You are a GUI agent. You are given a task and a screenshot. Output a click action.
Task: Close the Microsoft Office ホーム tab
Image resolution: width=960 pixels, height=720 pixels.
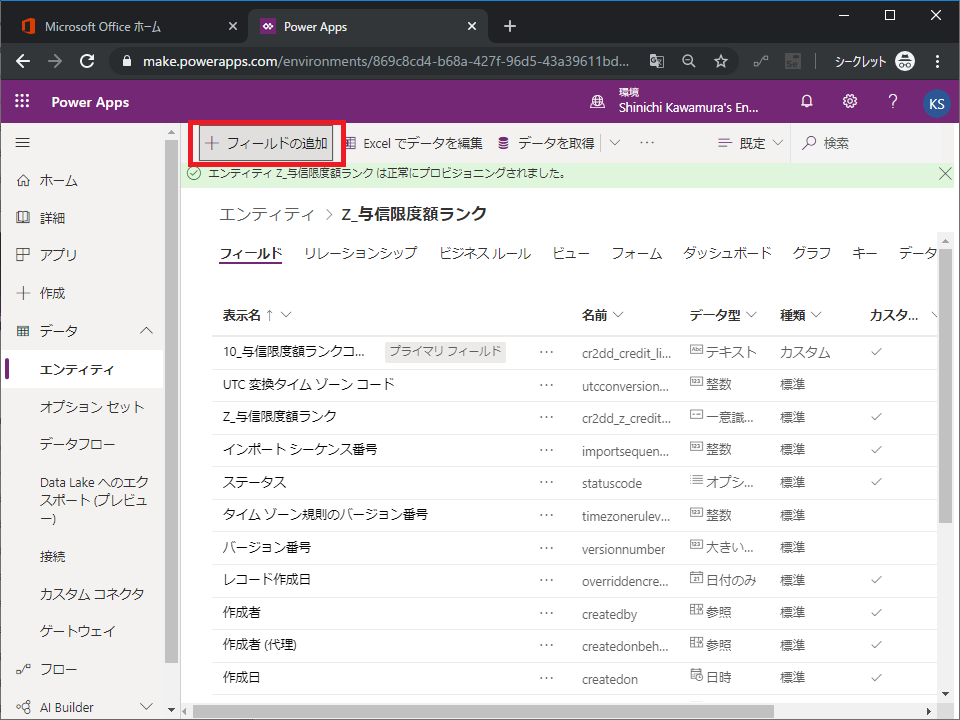coord(233,26)
